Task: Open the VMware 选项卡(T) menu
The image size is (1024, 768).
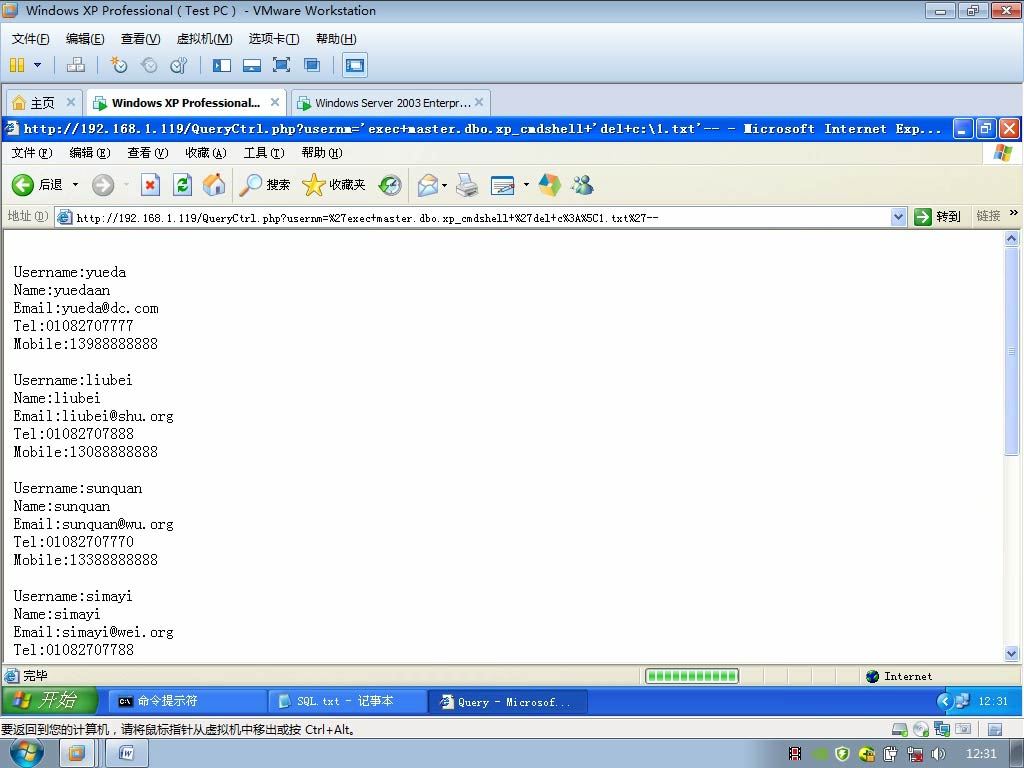Action: click(274, 39)
